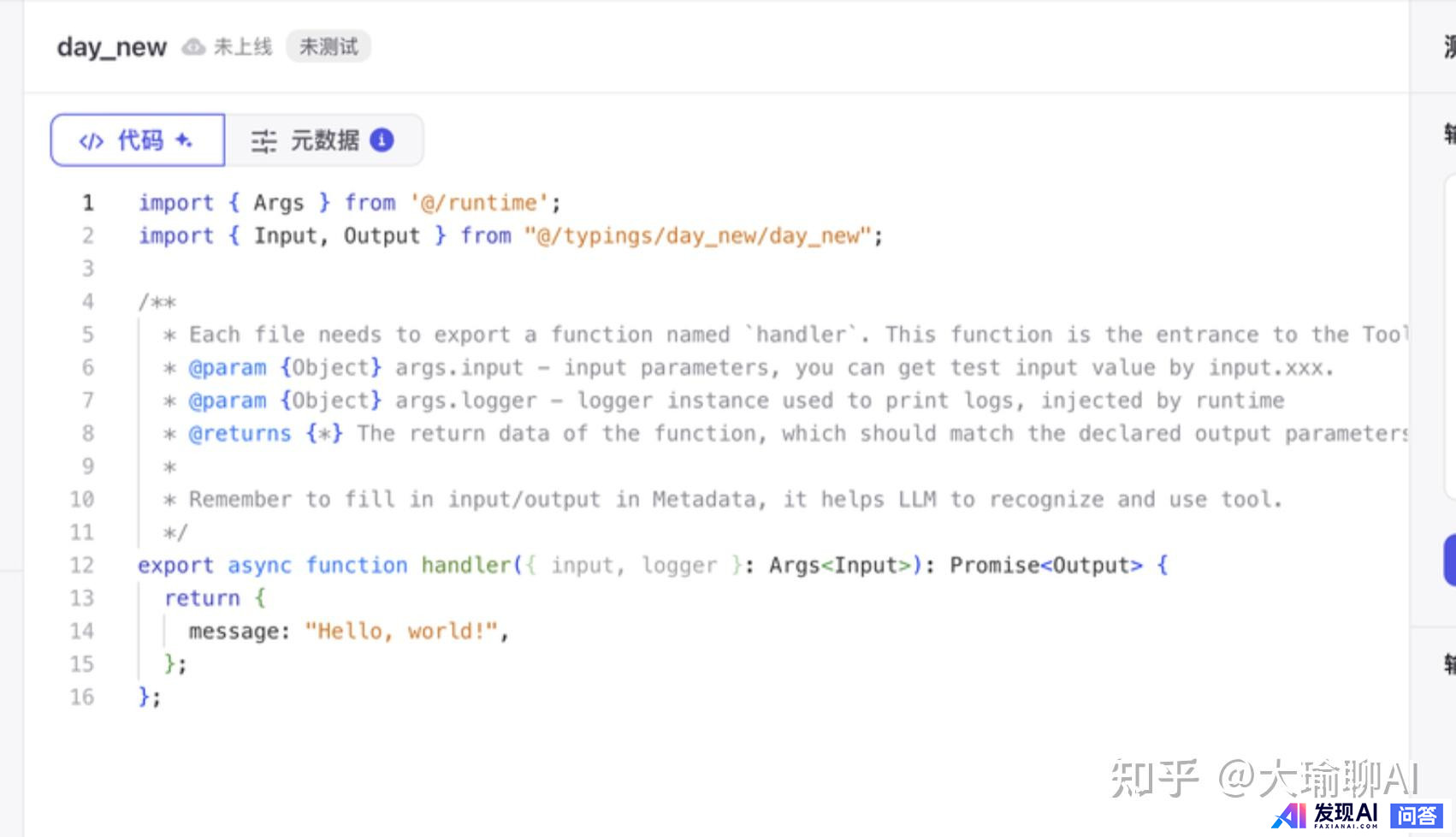Click the '@/runtime' import string
The width and height of the screenshot is (1456, 837).
coord(479,203)
